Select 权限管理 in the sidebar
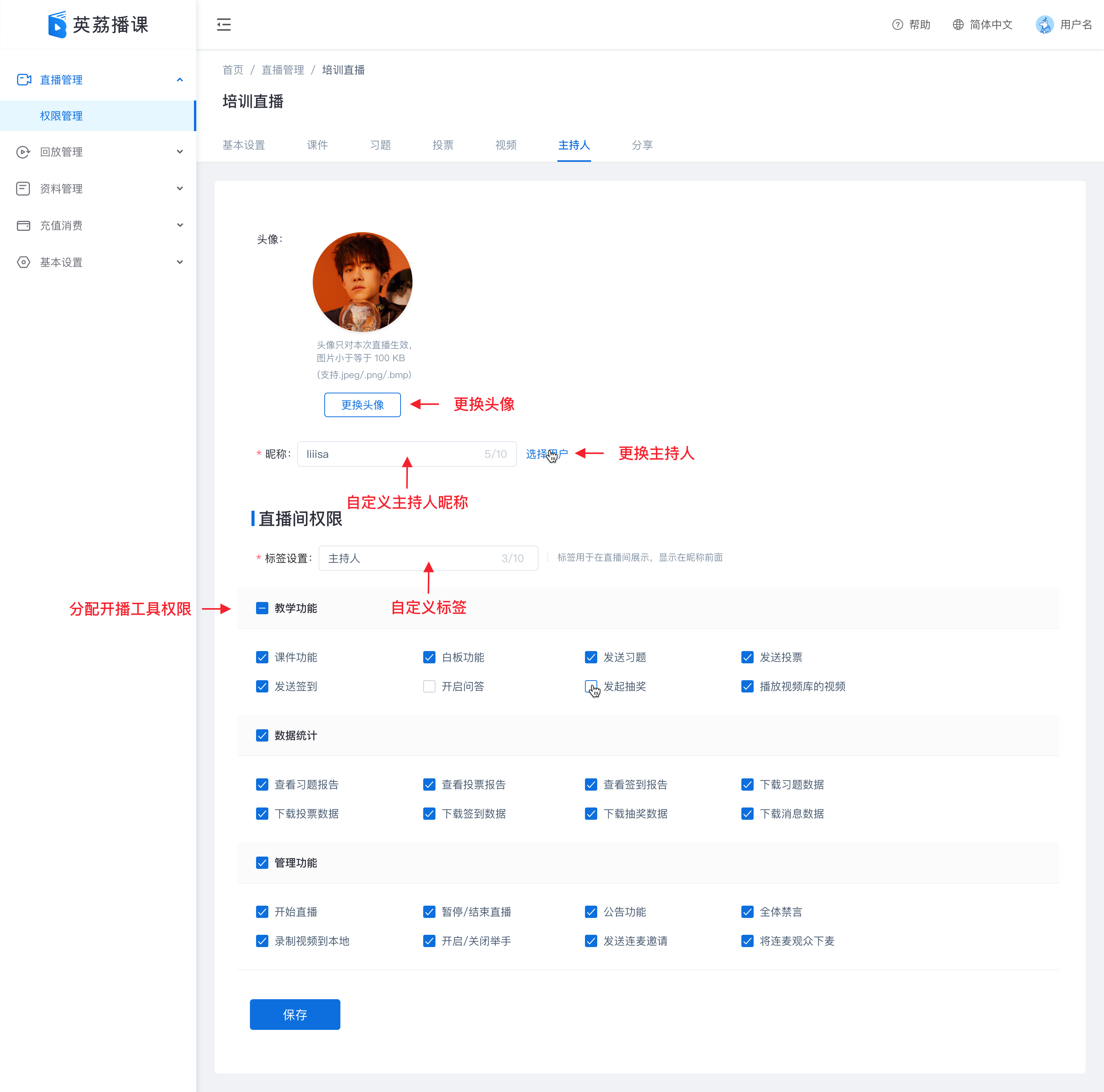 pos(98,116)
